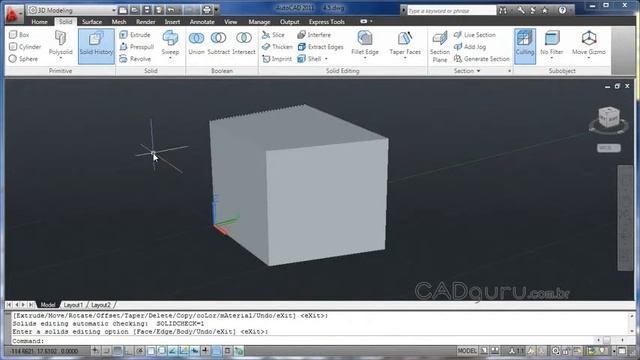
Task: Click the Undo icon in quick access toolbar
Action: click(x=172, y=10)
